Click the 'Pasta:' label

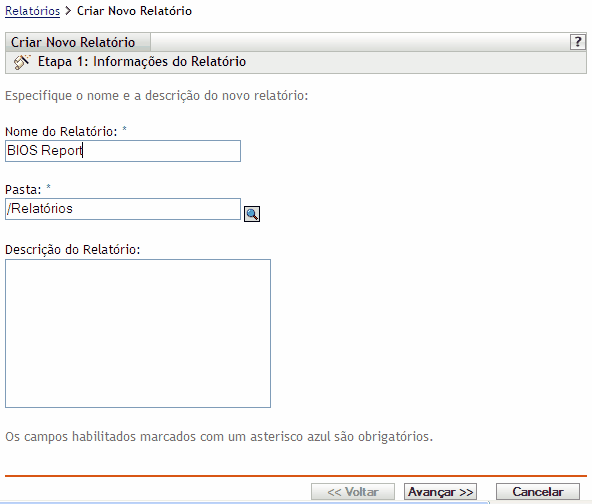[x=23, y=190]
